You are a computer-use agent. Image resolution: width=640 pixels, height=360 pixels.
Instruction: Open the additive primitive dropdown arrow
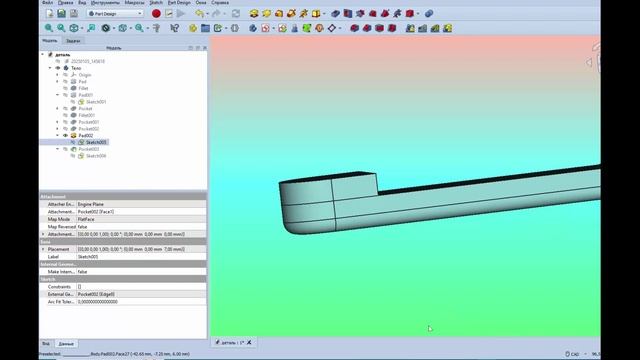[x=324, y=14]
